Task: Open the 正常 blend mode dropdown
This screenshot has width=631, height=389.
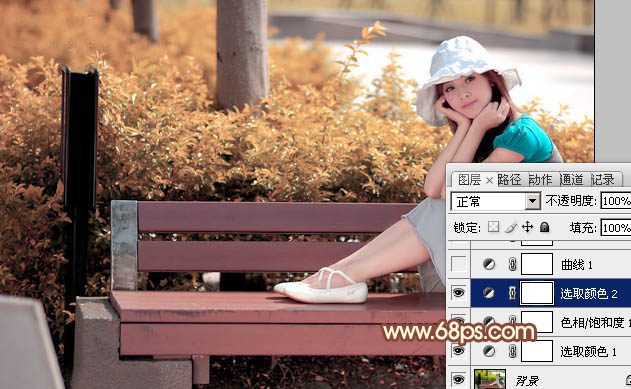Action: 496,201
